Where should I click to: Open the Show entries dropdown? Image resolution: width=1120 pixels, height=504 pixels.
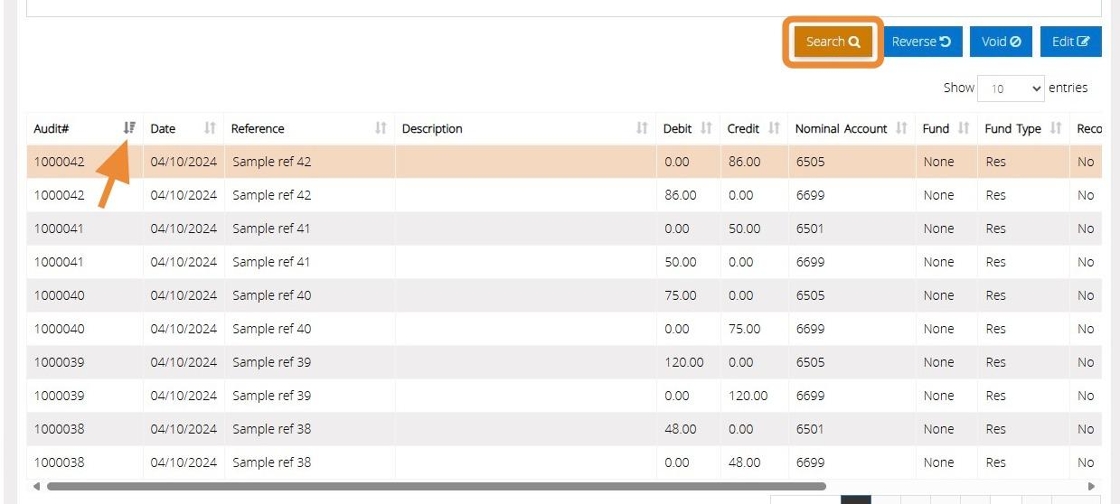point(1011,89)
